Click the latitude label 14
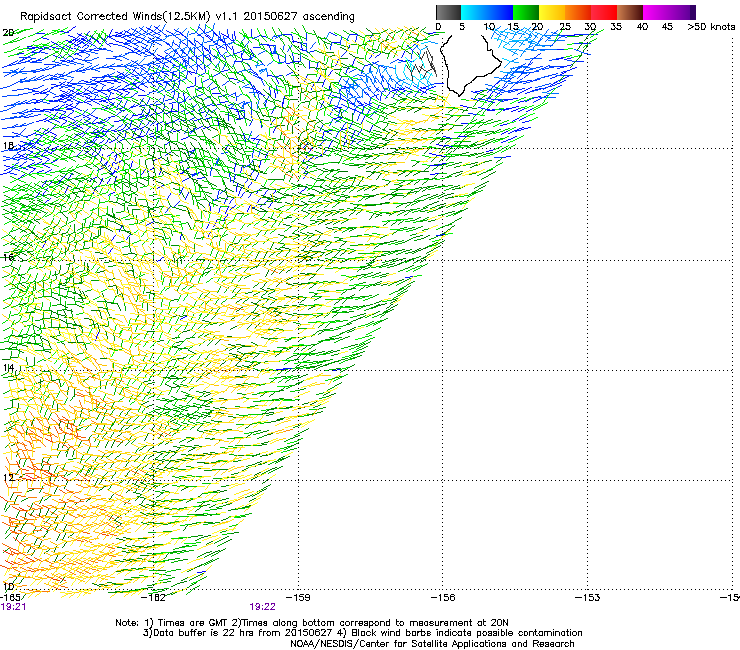This screenshot has width=740, height=650. (8, 368)
